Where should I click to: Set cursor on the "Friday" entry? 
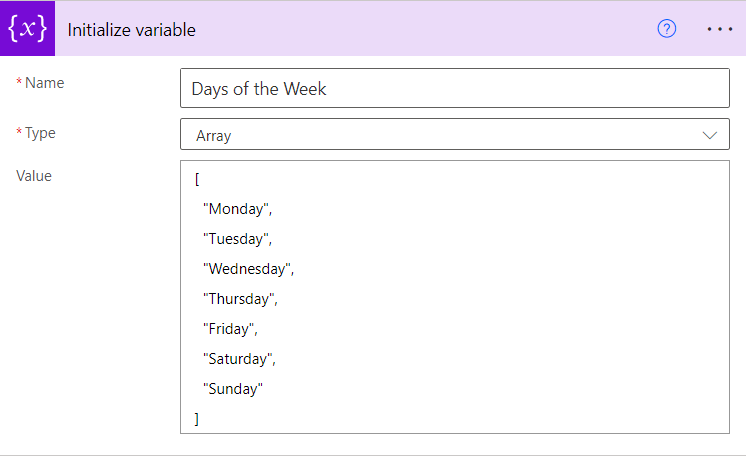click(x=230, y=329)
